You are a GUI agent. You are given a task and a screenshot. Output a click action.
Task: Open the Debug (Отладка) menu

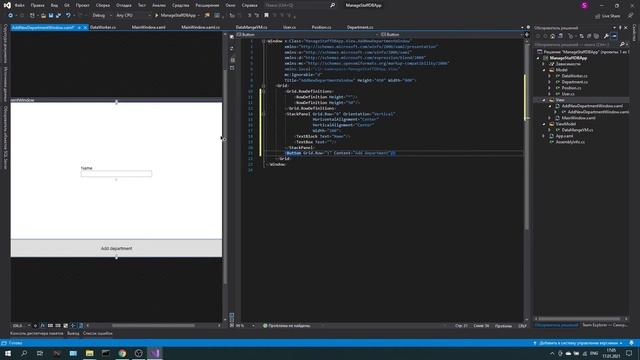123,5
